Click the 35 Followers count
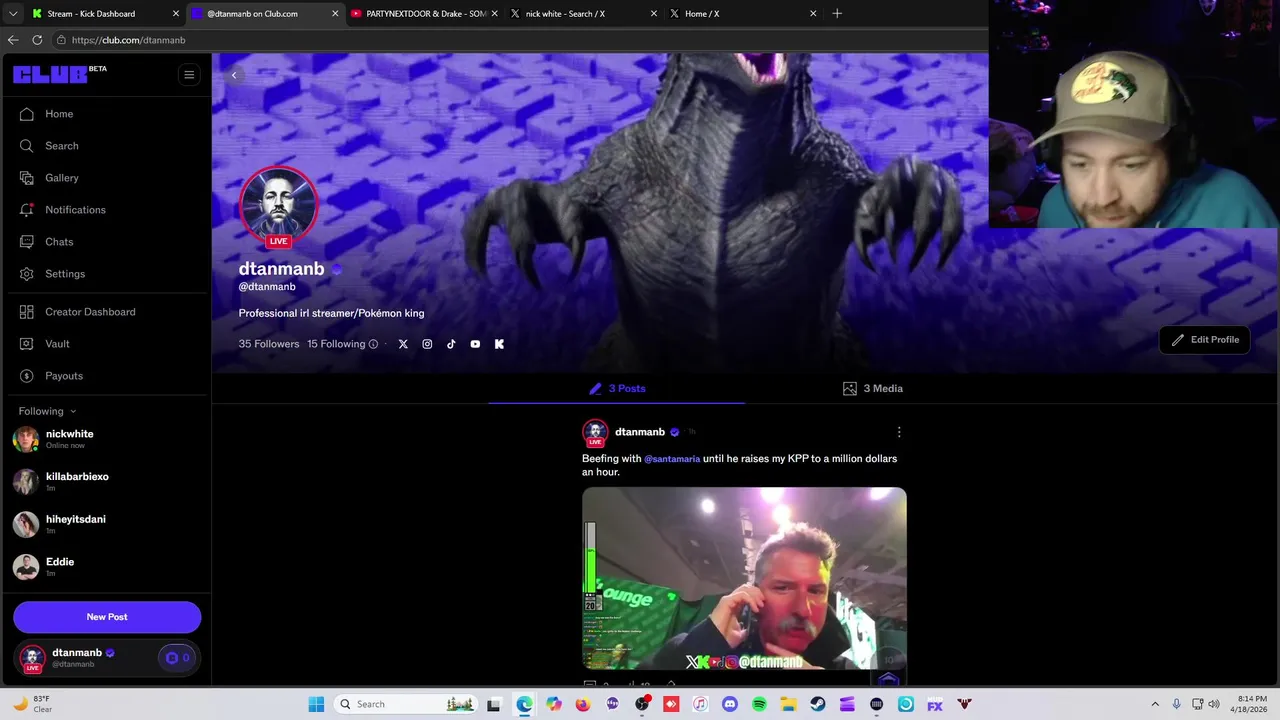 (269, 344)
